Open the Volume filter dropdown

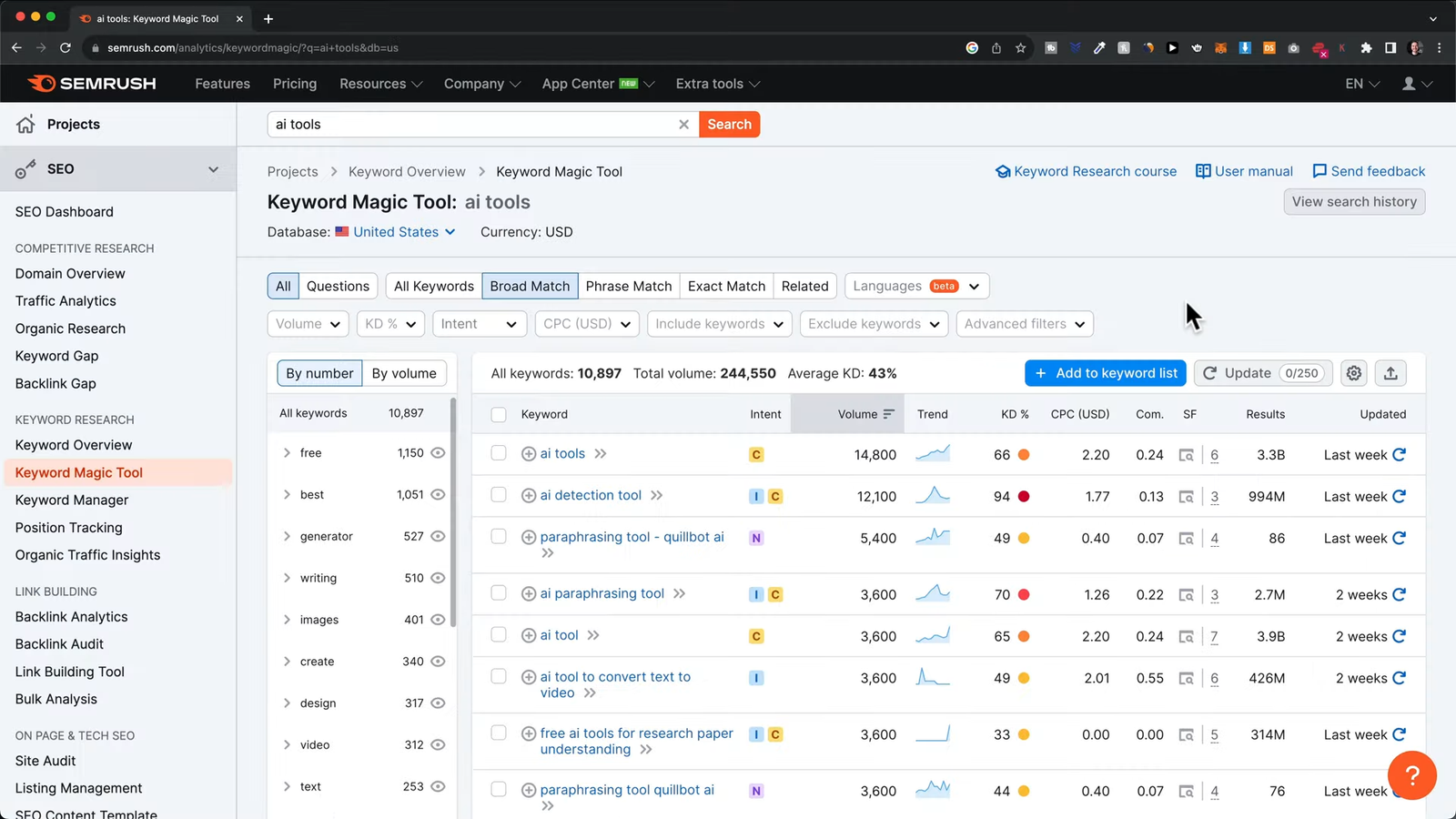[x=308, y=324]
